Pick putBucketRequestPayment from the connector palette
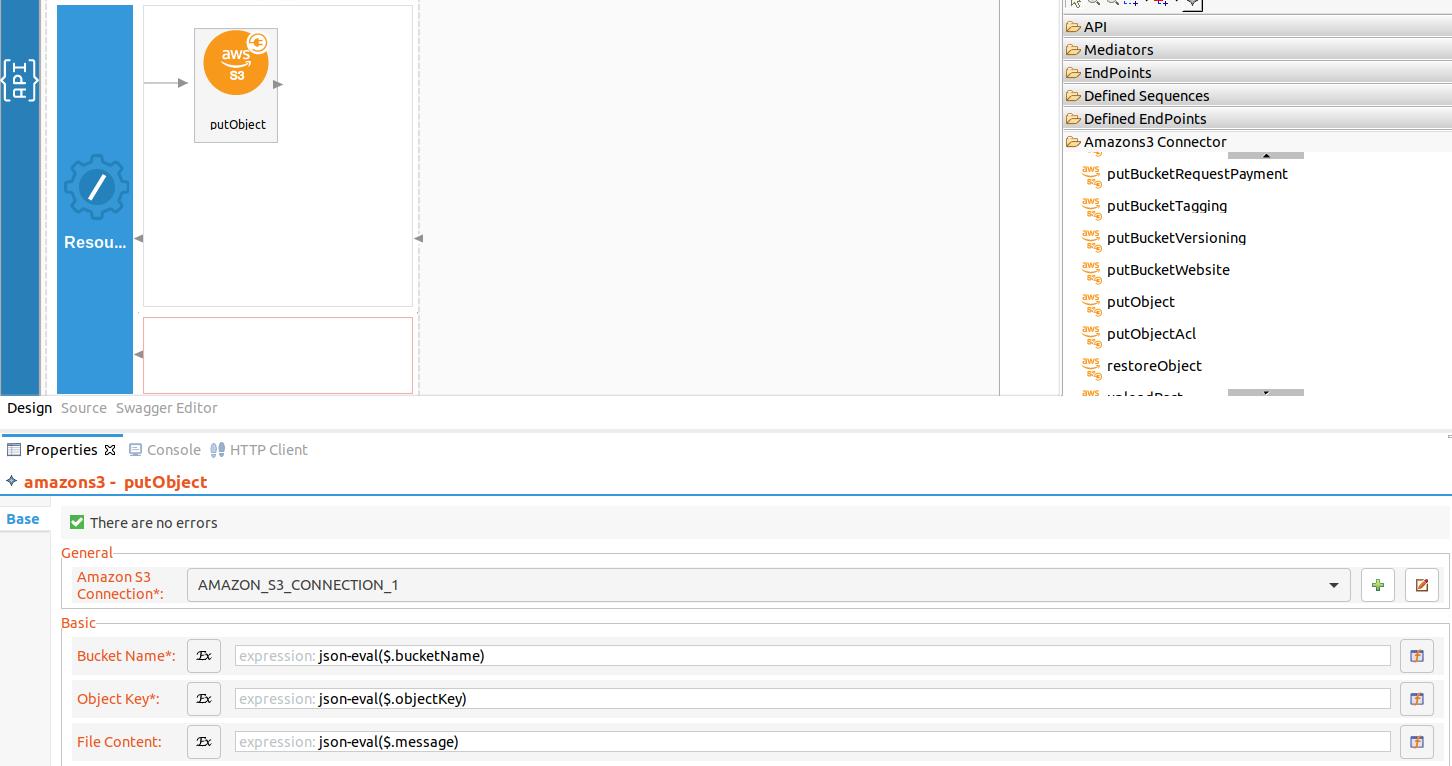1452x766 pixels. click(x=1197, y=174)
